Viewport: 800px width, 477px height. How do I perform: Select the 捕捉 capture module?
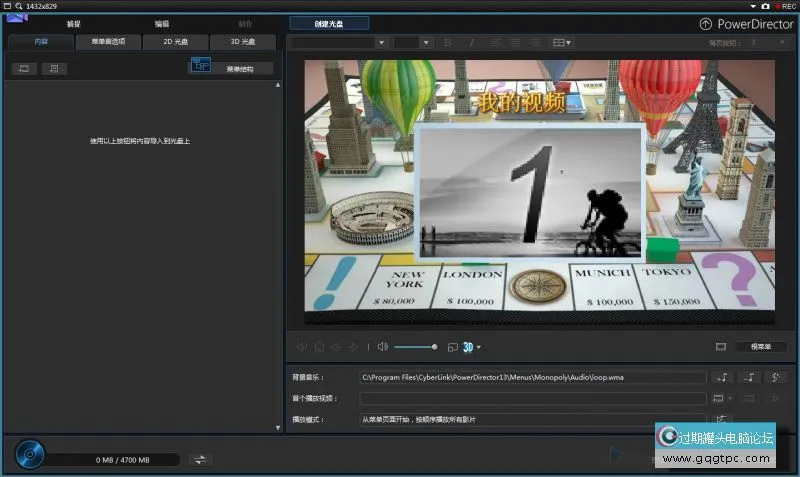(x=74, y=23)
